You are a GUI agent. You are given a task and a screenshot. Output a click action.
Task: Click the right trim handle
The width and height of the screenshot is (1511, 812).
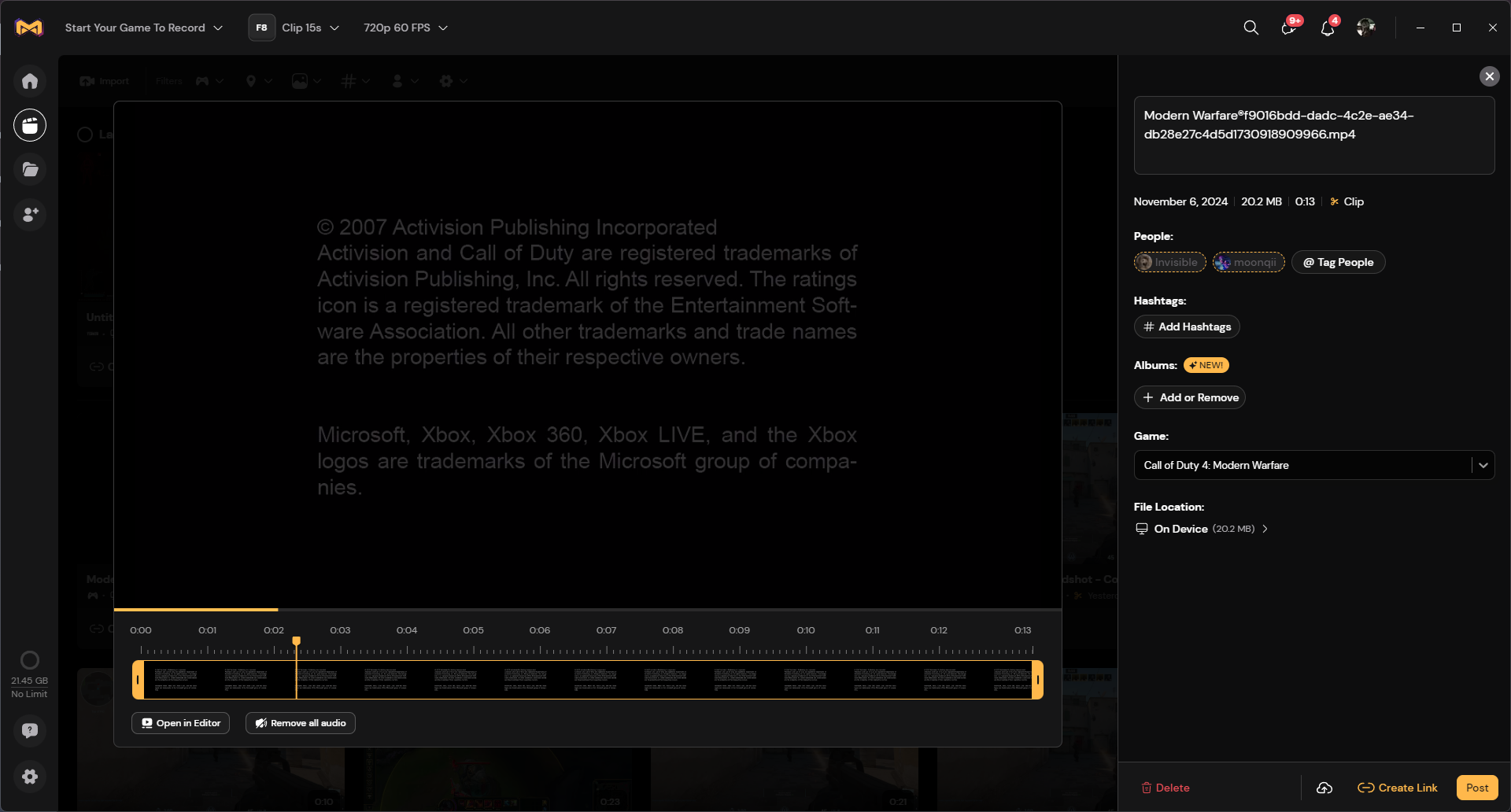click(1037, 680)
